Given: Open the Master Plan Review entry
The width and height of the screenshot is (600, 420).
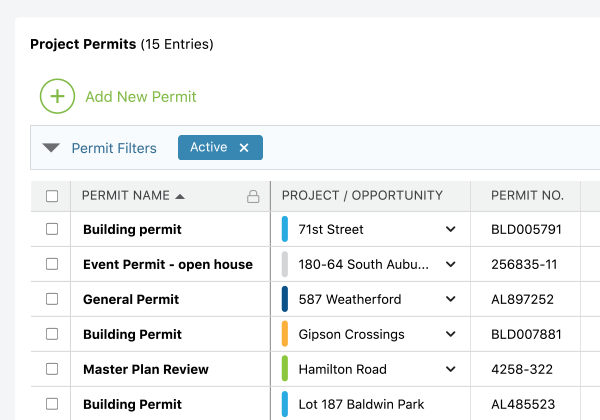Looking at the screenshot, I should pos(146,369).
